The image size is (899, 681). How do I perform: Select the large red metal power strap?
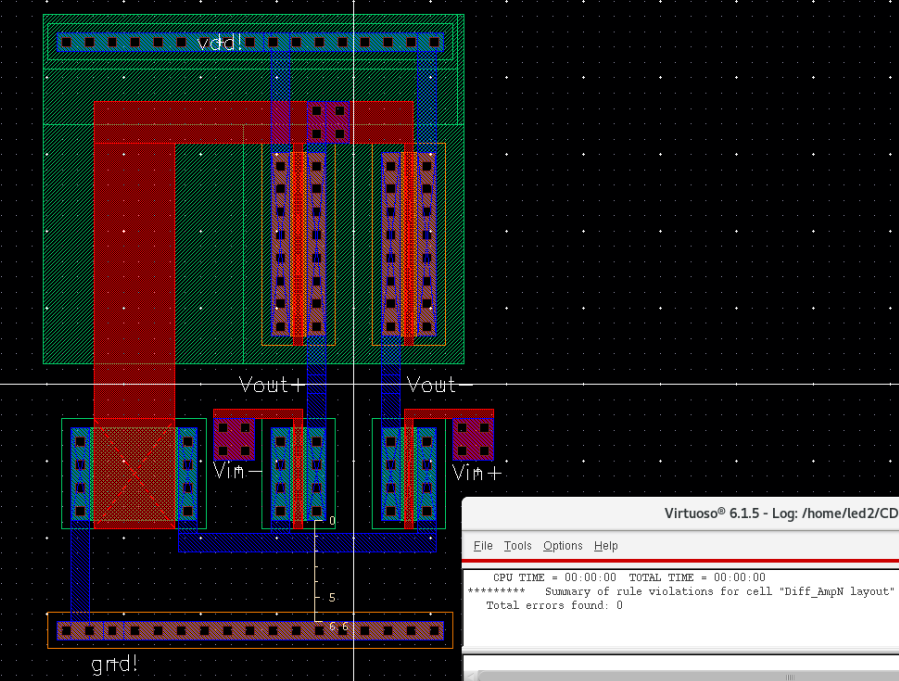click(x=135, y=250)
